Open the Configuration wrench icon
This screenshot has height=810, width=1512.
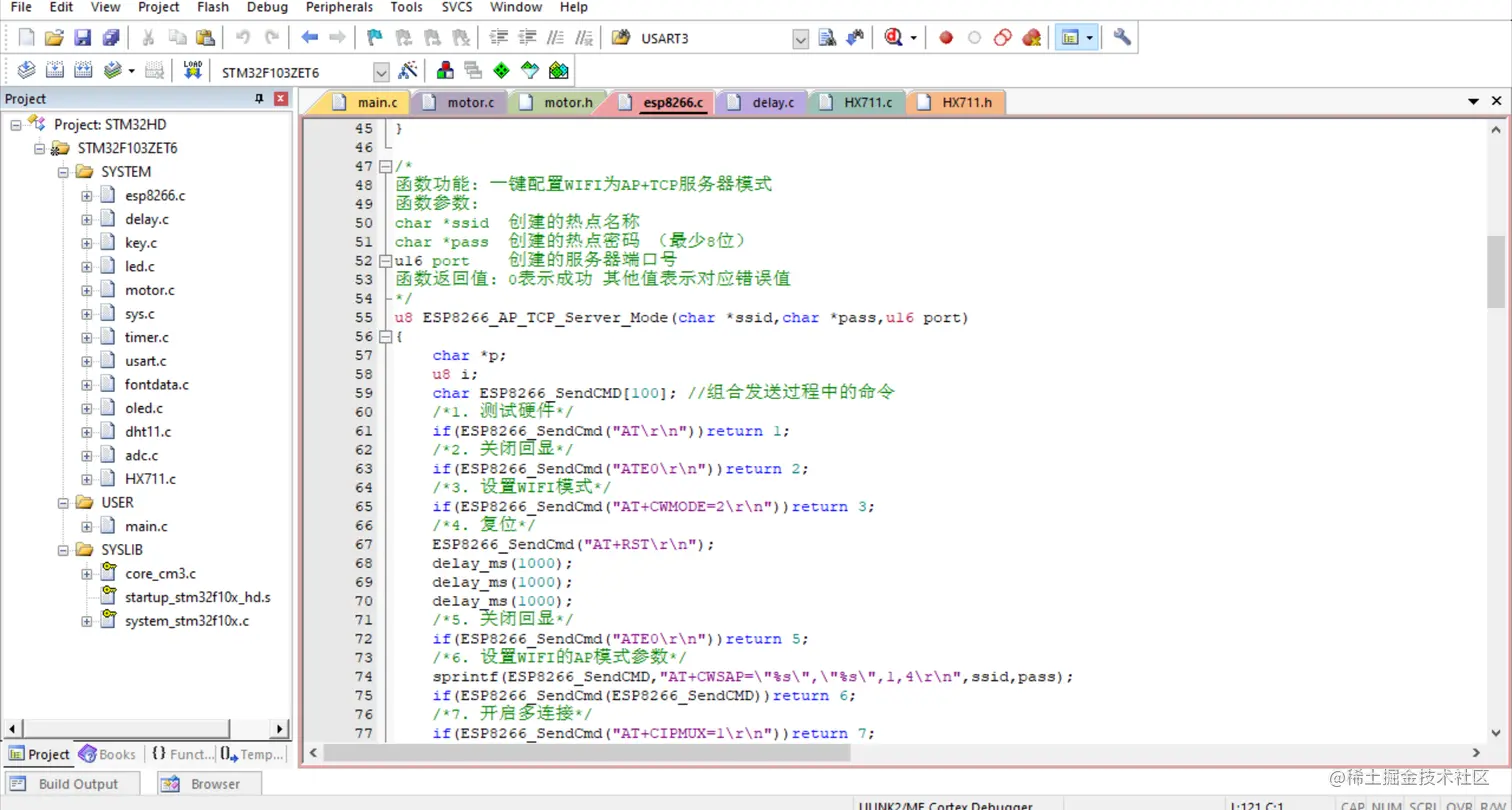1122,38
